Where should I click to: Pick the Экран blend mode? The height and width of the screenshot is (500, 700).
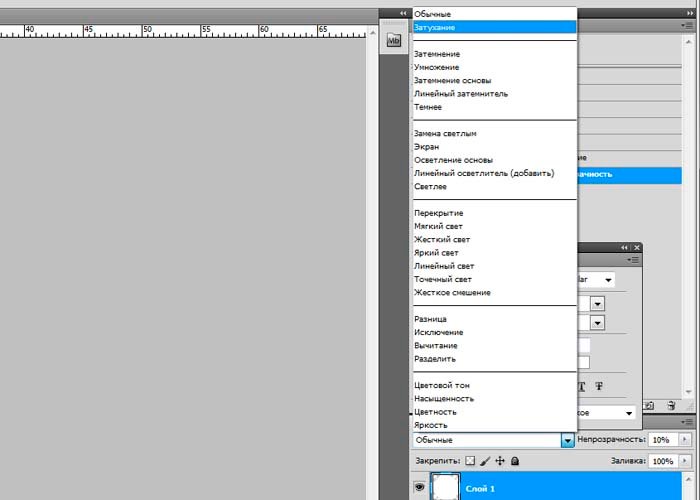coord(427,146)
